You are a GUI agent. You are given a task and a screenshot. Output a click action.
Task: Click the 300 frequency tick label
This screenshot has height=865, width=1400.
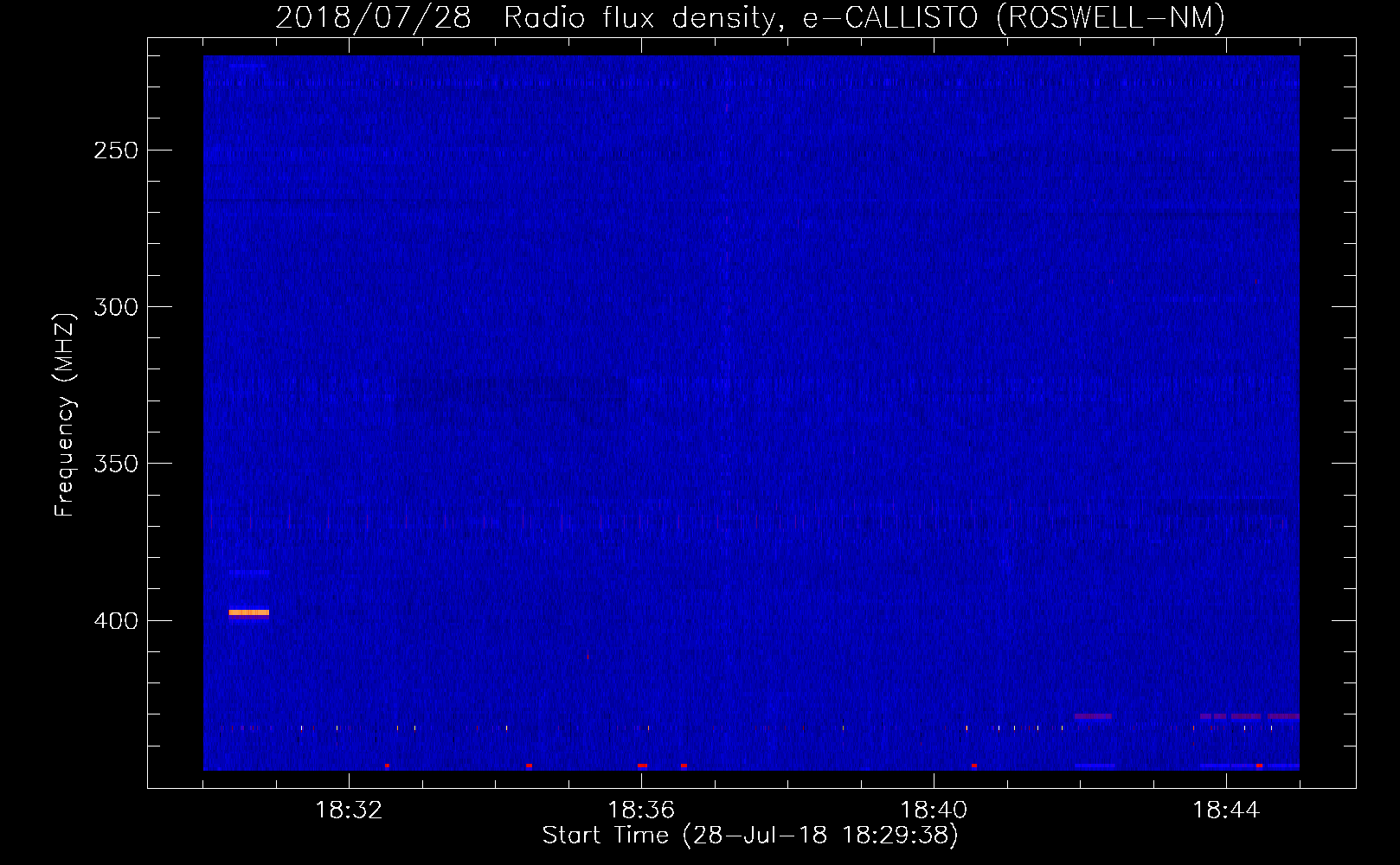coord(116,307)
